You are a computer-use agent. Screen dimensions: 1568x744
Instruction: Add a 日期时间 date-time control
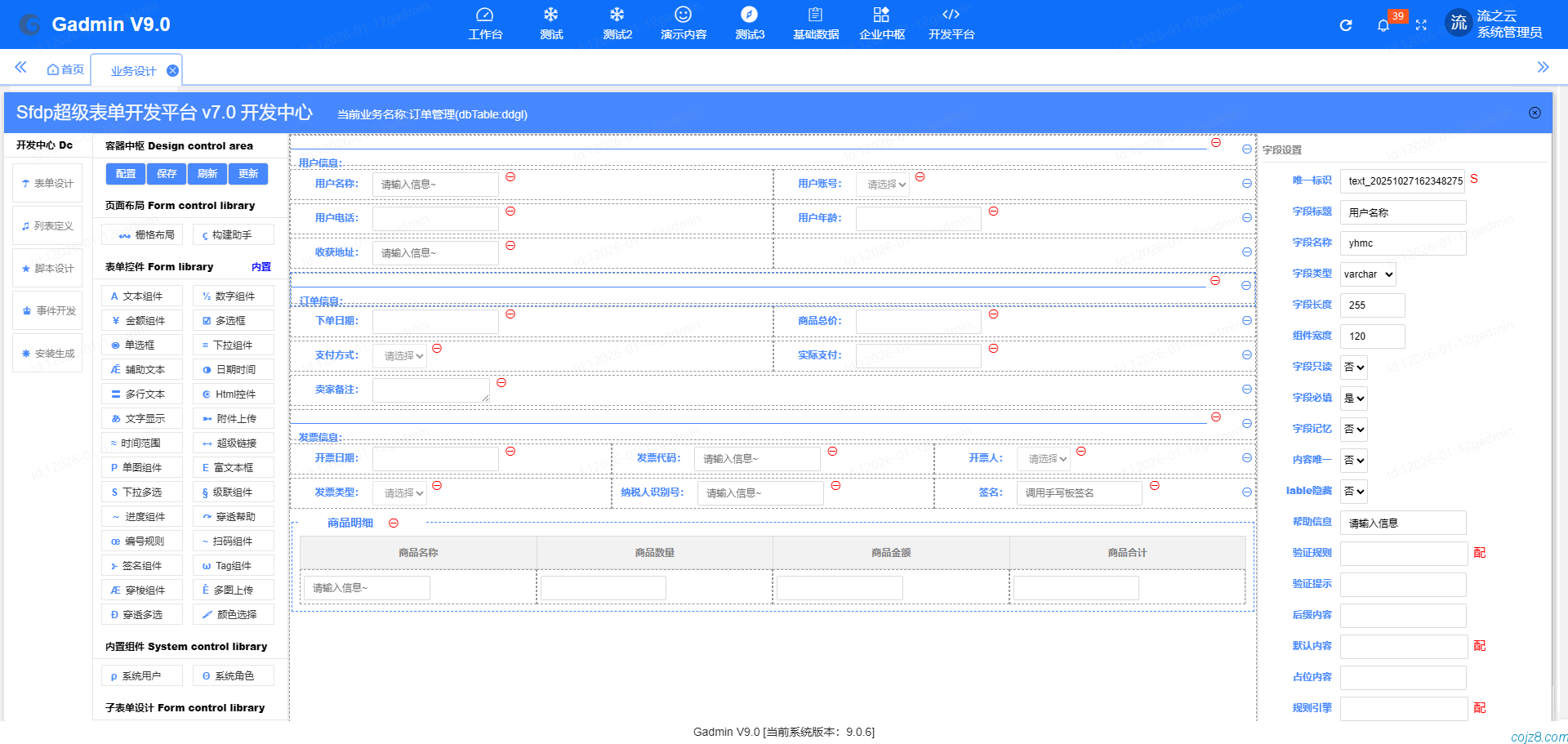233,369
